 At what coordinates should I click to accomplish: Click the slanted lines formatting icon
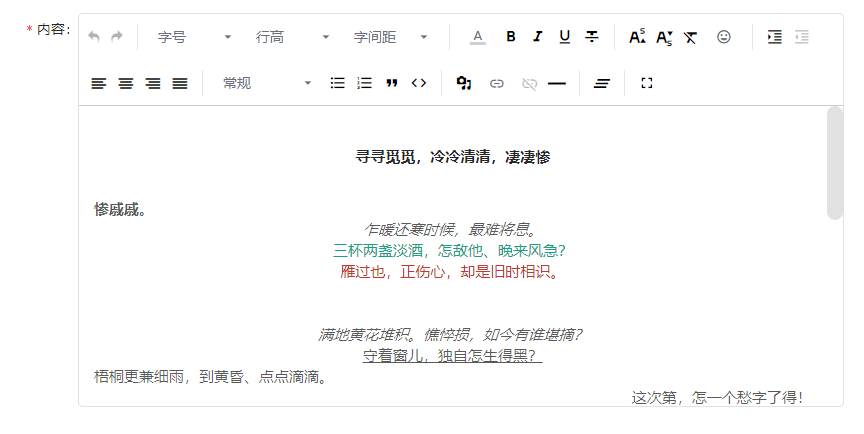point(602,84)
